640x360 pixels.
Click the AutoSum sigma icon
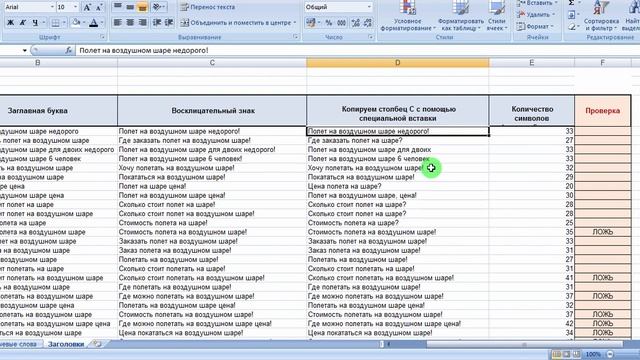(x=571, y=3)
